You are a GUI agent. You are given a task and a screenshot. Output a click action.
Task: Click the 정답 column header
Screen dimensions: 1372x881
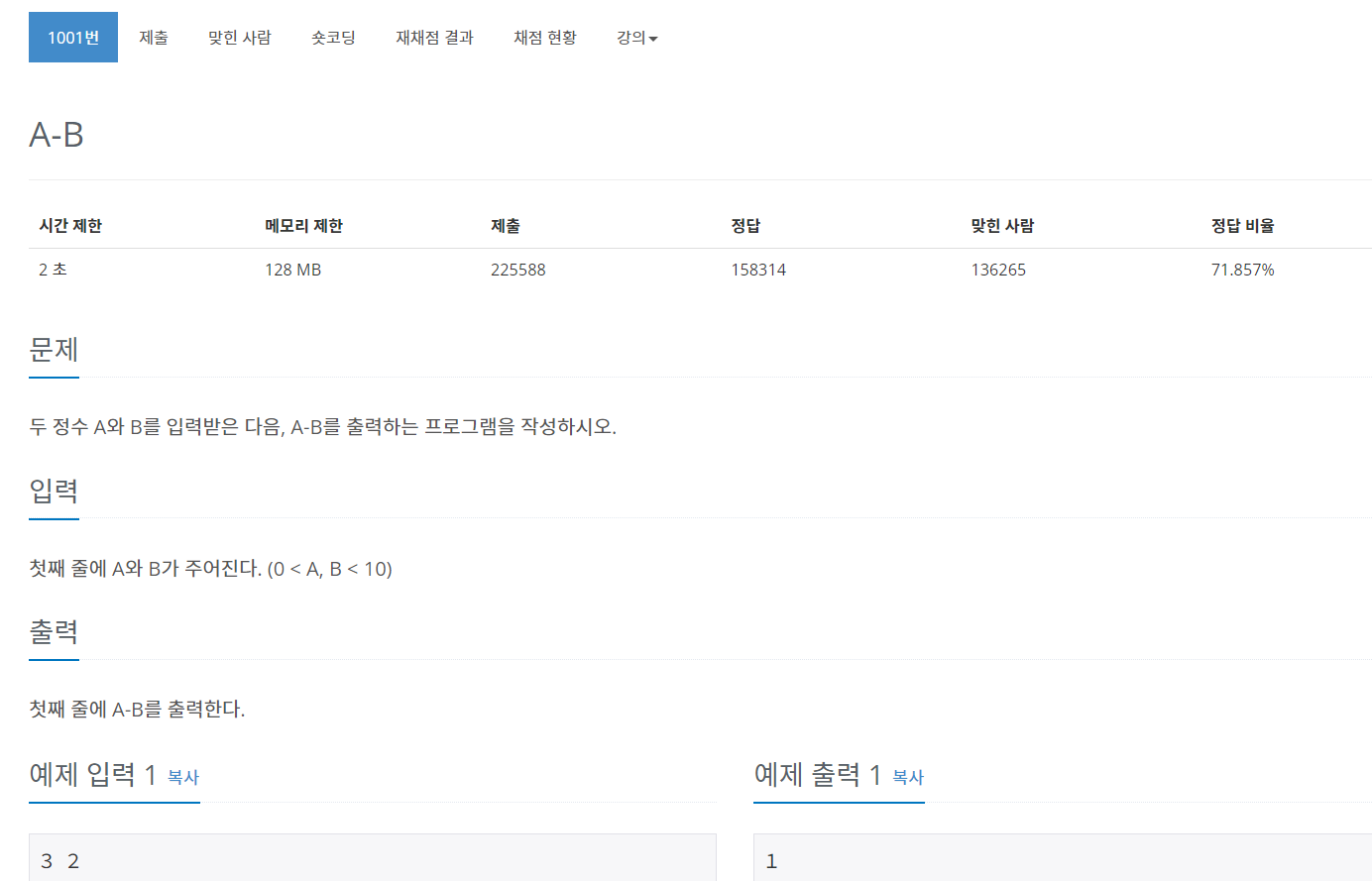745,226
